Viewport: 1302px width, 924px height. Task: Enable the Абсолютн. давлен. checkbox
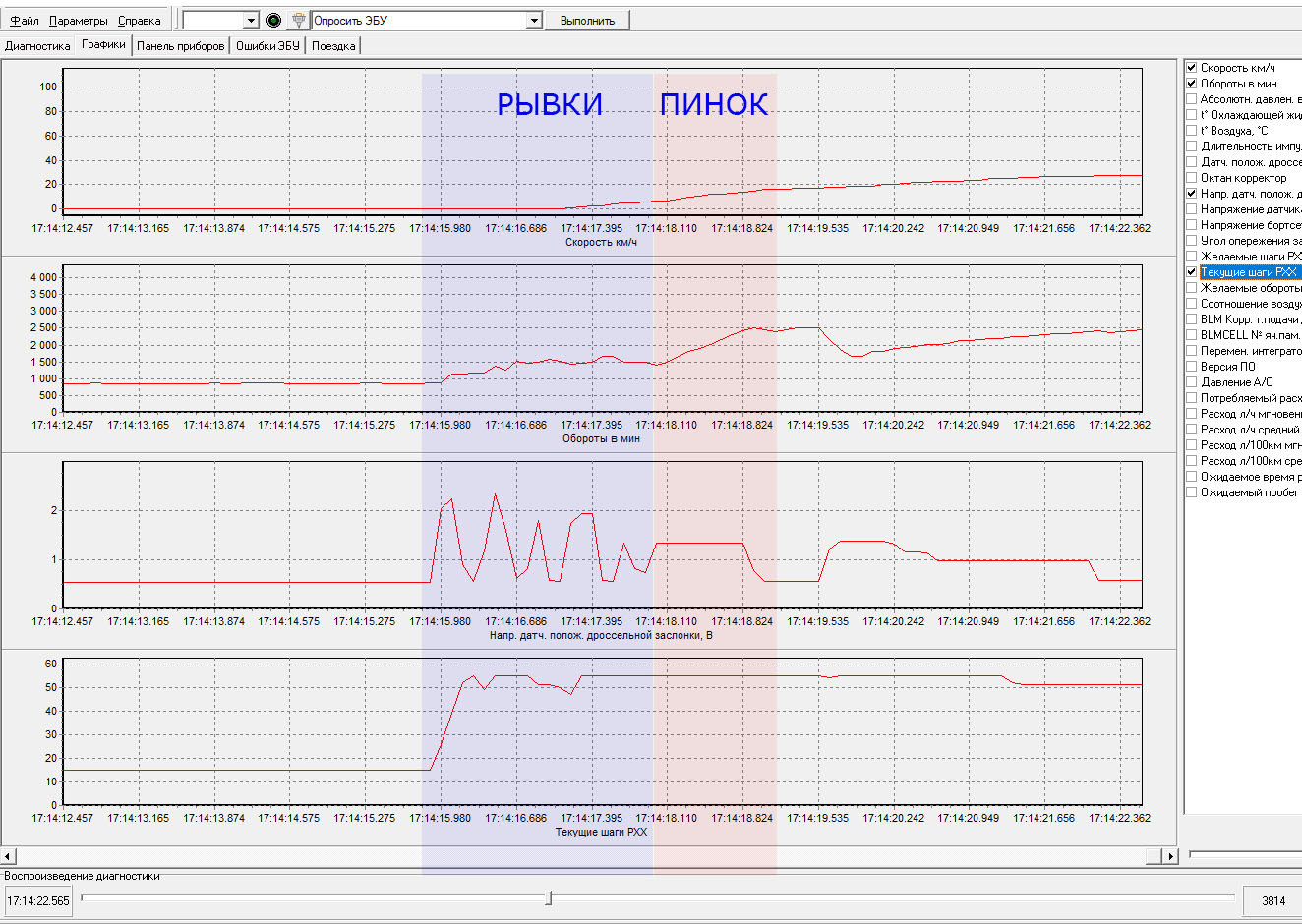[x=1191, y=99]
